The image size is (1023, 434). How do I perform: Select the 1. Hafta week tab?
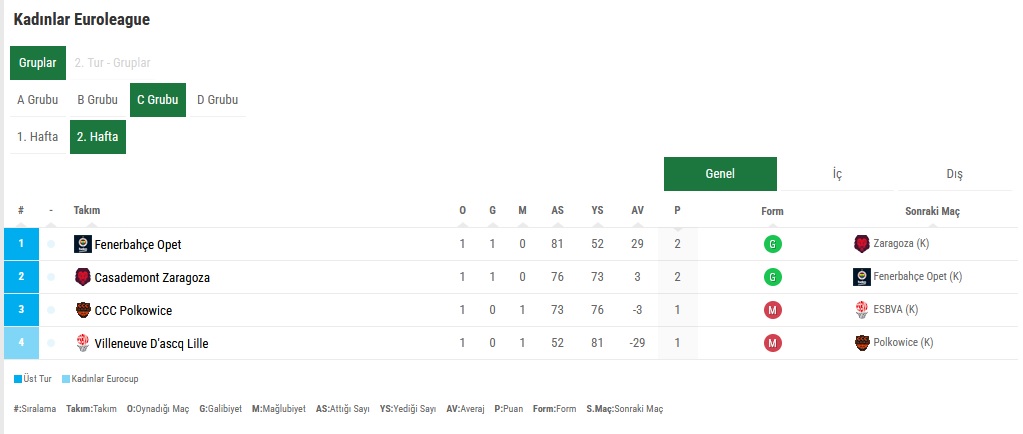pyautogui.click(x=38, y=137)
